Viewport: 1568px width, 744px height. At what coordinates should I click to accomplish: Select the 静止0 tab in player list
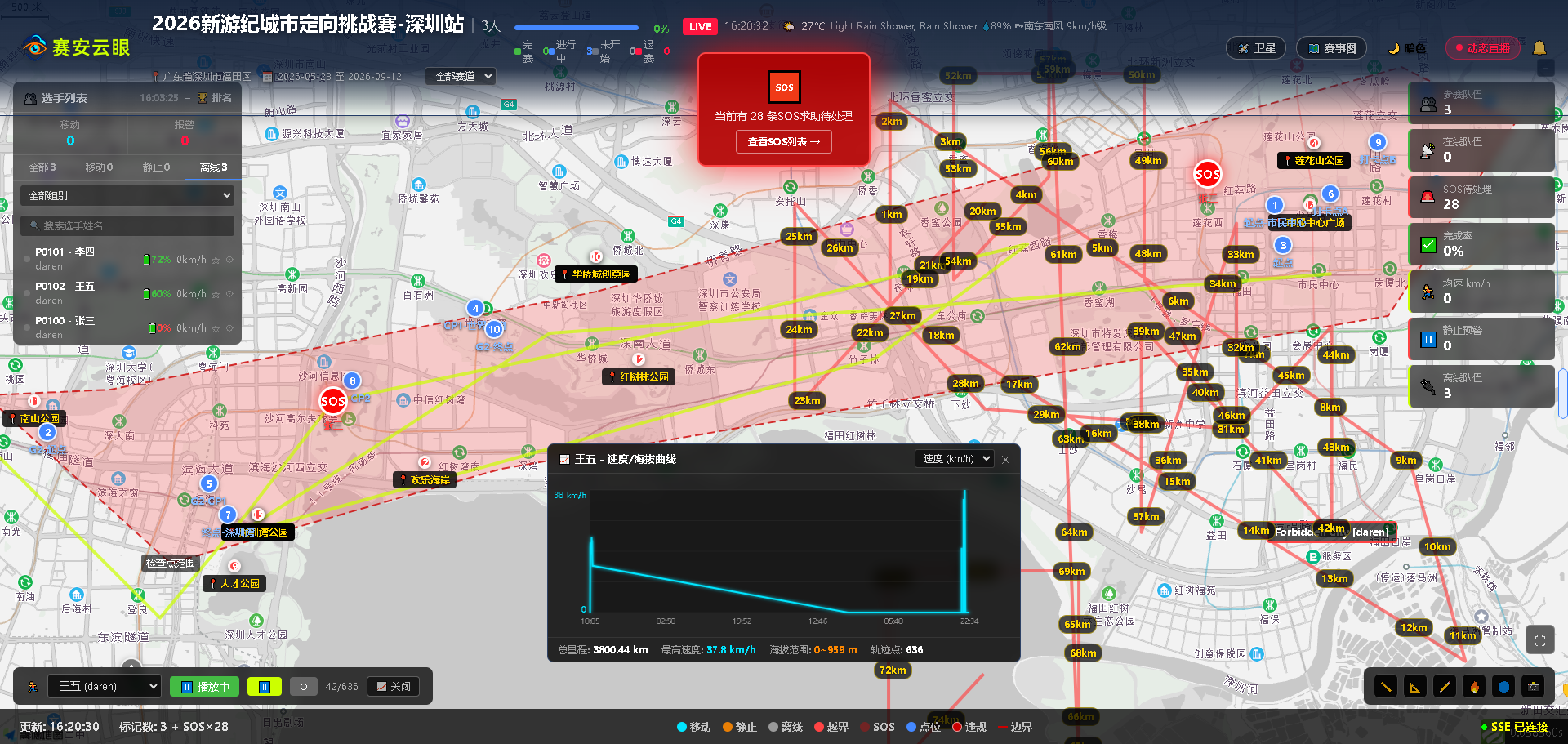point(156,167)
